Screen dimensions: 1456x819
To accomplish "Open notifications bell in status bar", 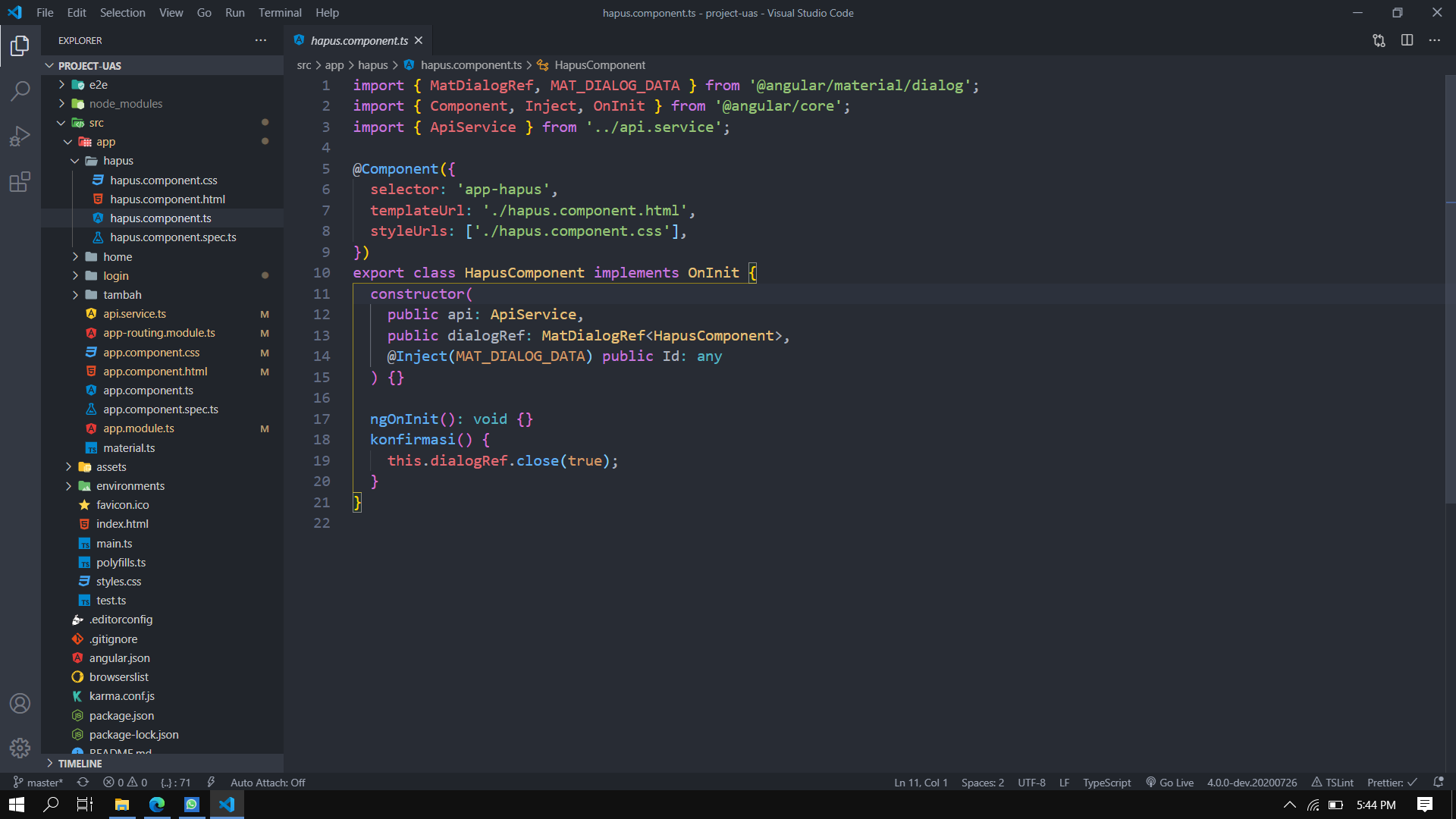I will click(1439, 782).
